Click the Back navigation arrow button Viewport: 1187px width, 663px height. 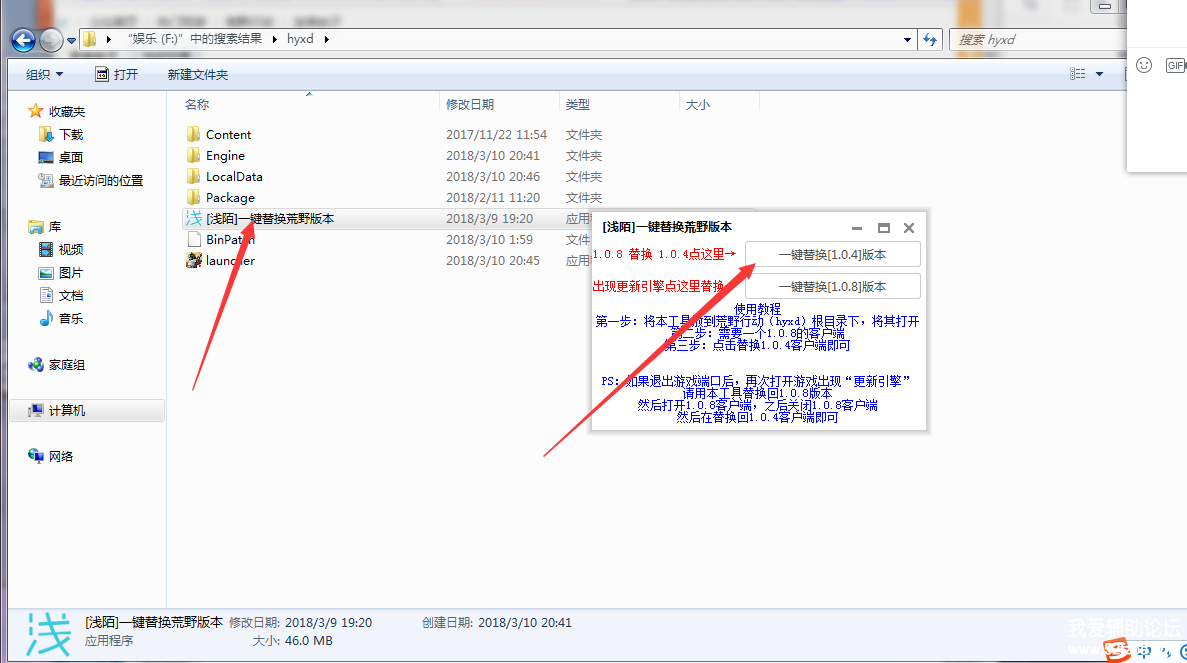coord(23,40)
